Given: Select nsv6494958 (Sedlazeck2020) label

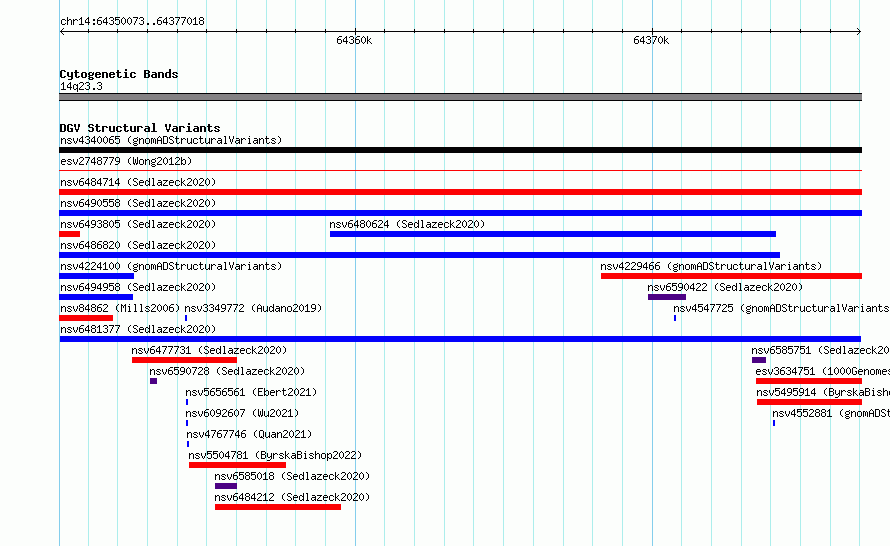Looking at the screenshot, I should (x=138, y=287).
